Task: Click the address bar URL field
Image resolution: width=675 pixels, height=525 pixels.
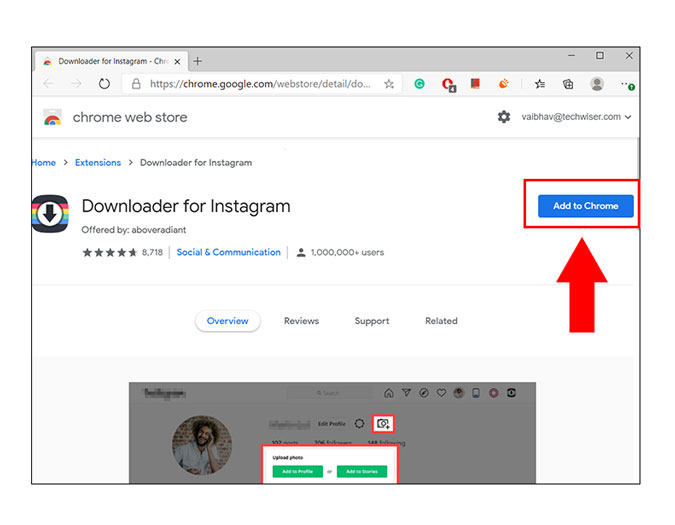Action: tap(260, 83)
